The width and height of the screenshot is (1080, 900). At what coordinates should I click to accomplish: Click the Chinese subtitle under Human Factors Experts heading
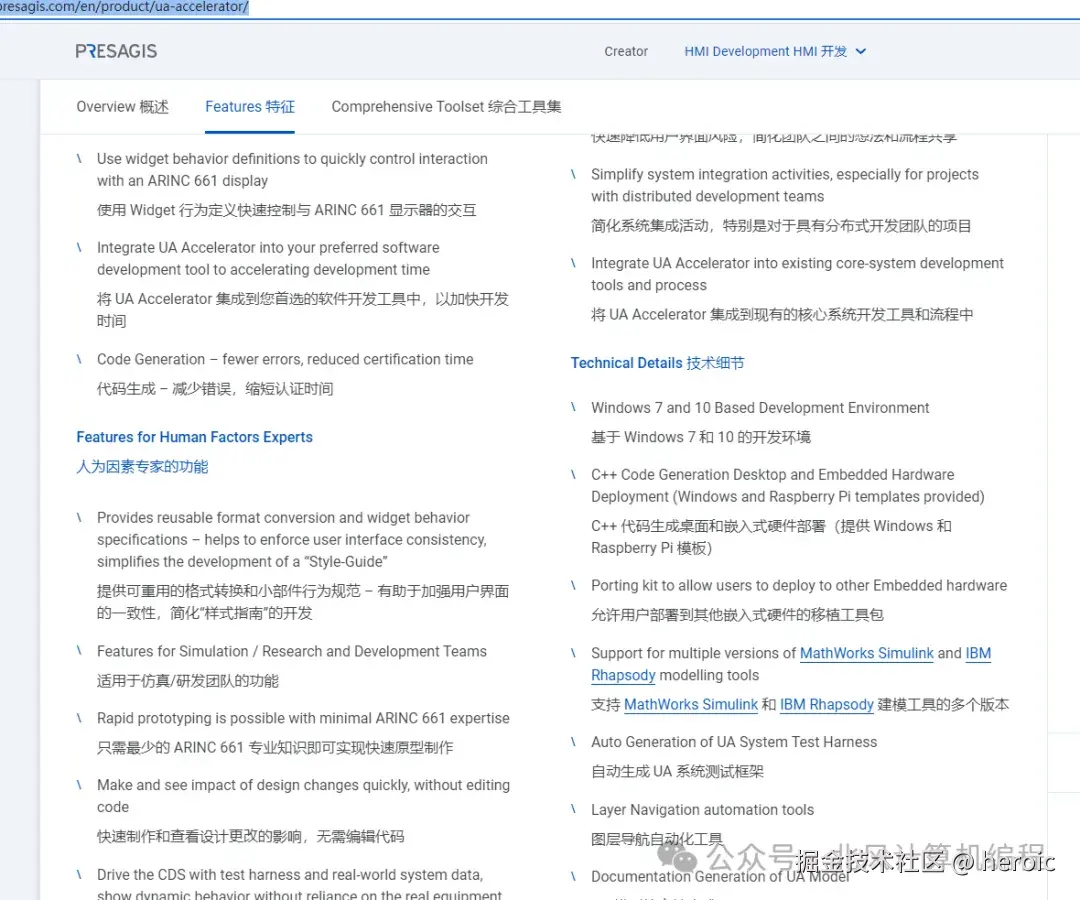pyautogui.click(x=142, y=466)
